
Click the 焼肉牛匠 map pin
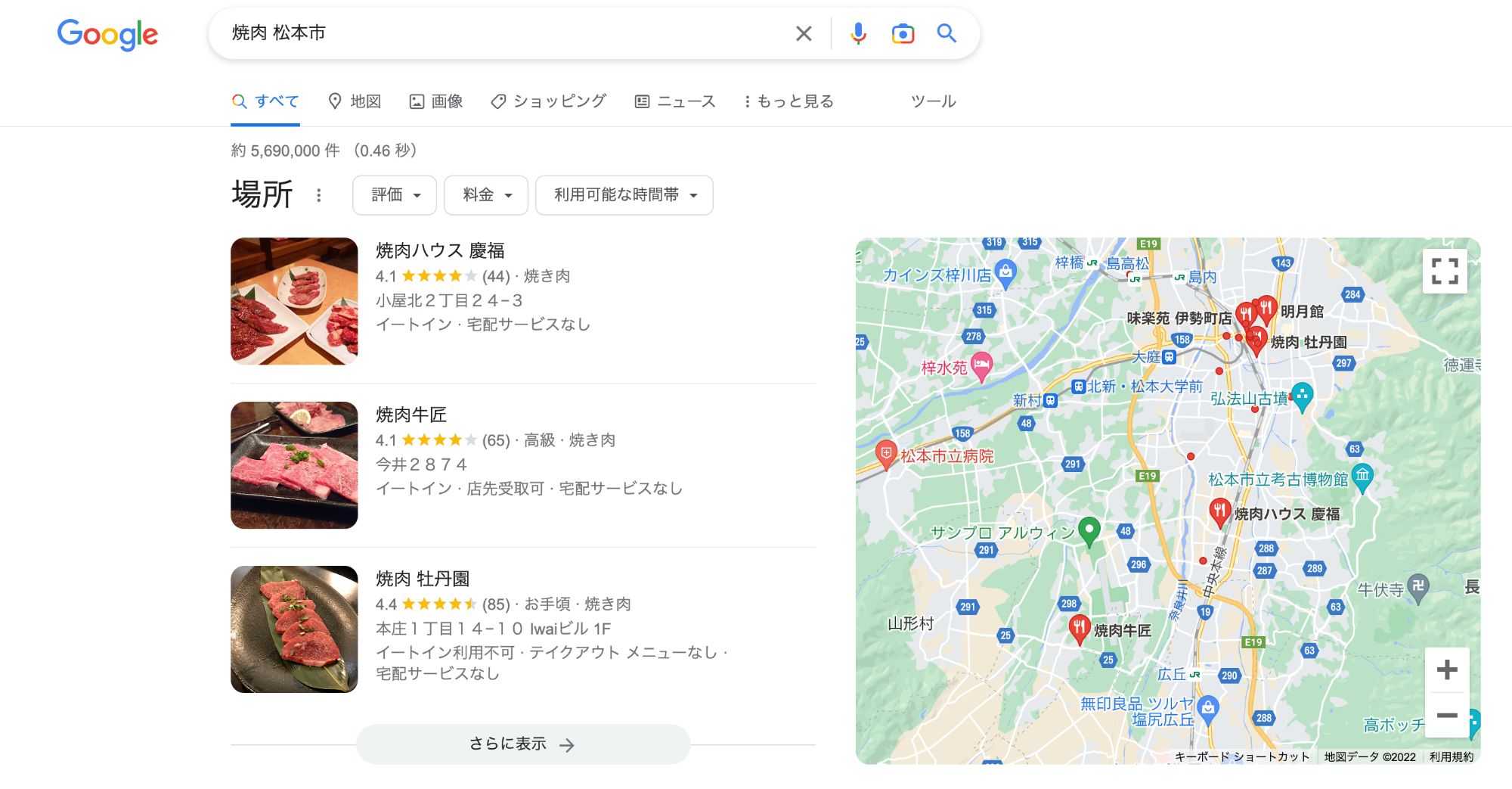pos(1079,627)
